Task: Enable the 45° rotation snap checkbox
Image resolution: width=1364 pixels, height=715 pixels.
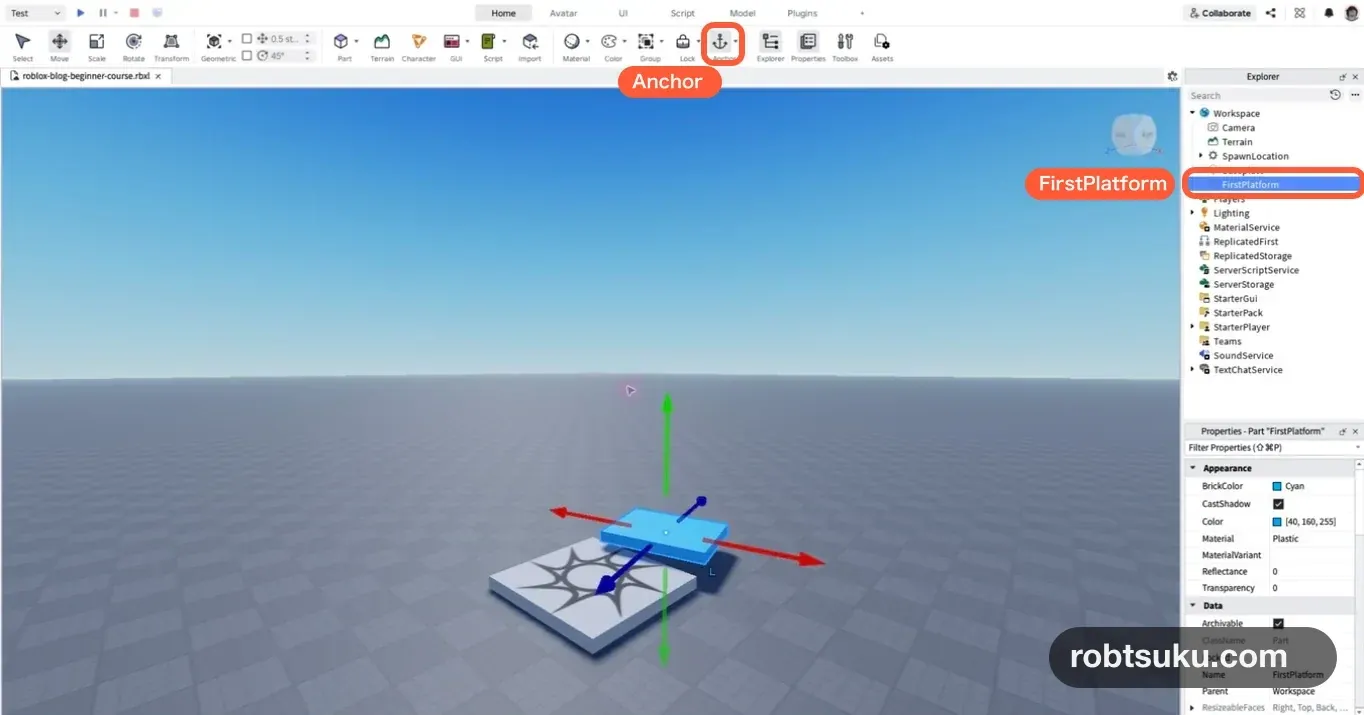Action: pyautogui.click(x=247, y=56)
